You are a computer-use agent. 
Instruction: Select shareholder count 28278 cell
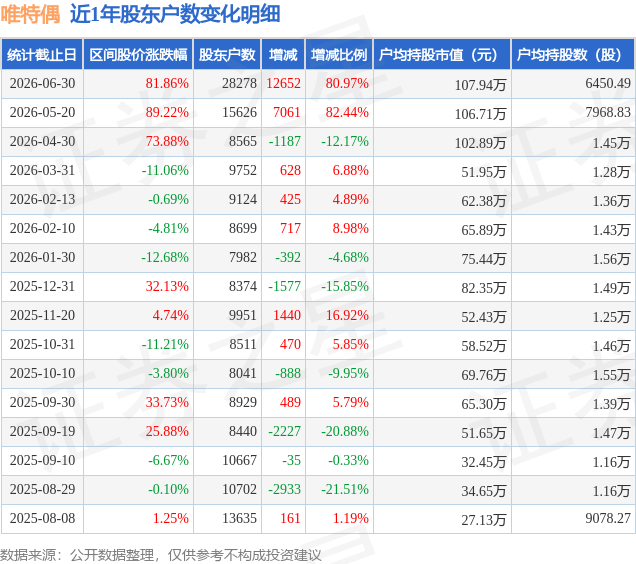click(x=239, y=84)
